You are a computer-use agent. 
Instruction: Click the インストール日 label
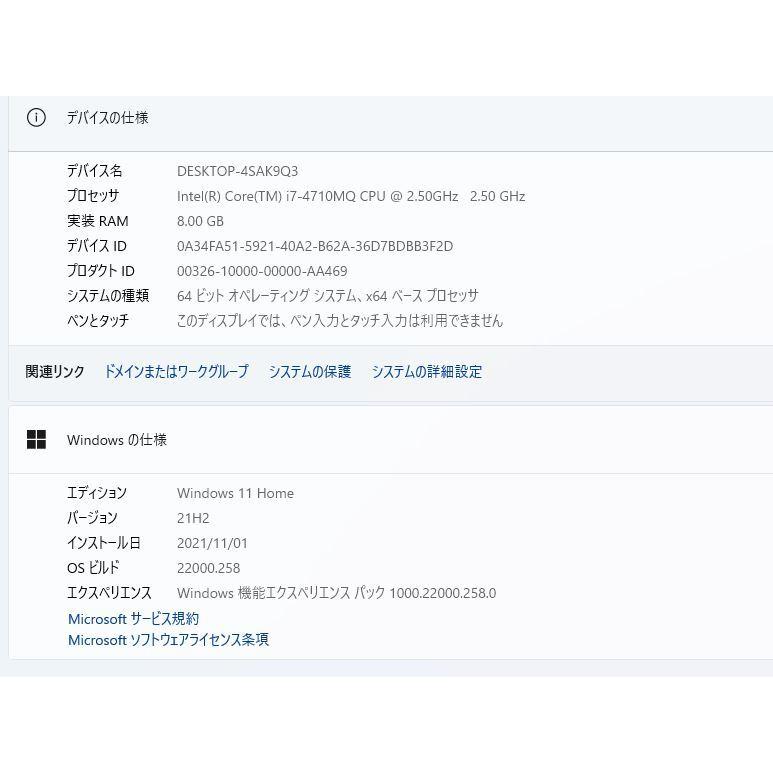104,543
